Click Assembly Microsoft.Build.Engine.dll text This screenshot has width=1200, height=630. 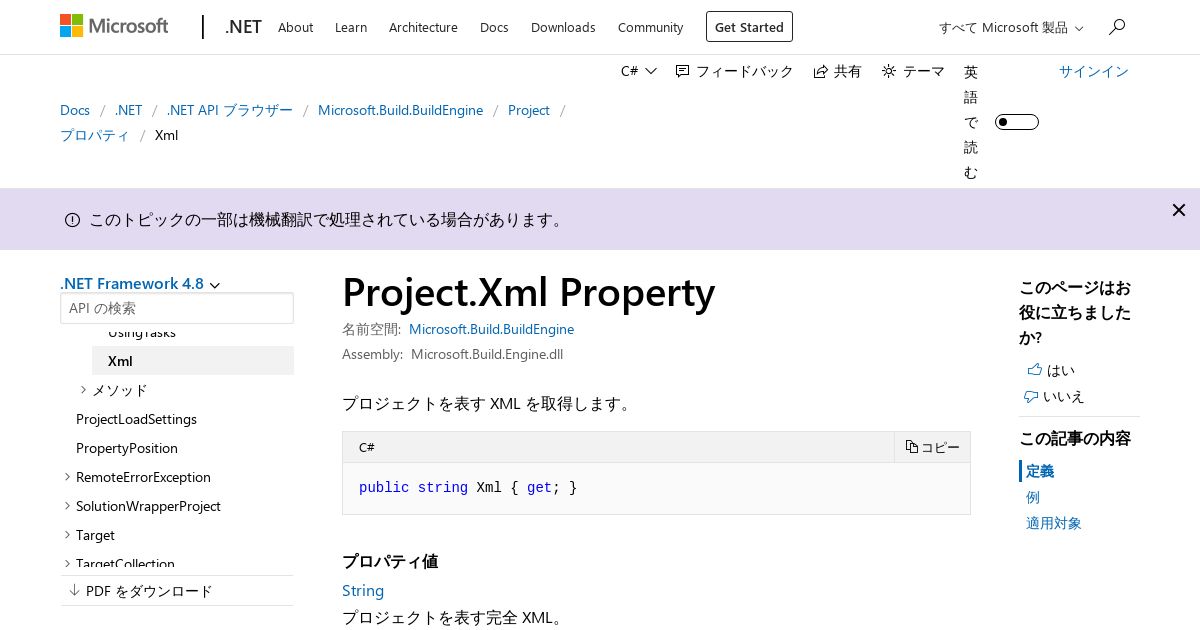pyautogui.click(x=453, y=354)
